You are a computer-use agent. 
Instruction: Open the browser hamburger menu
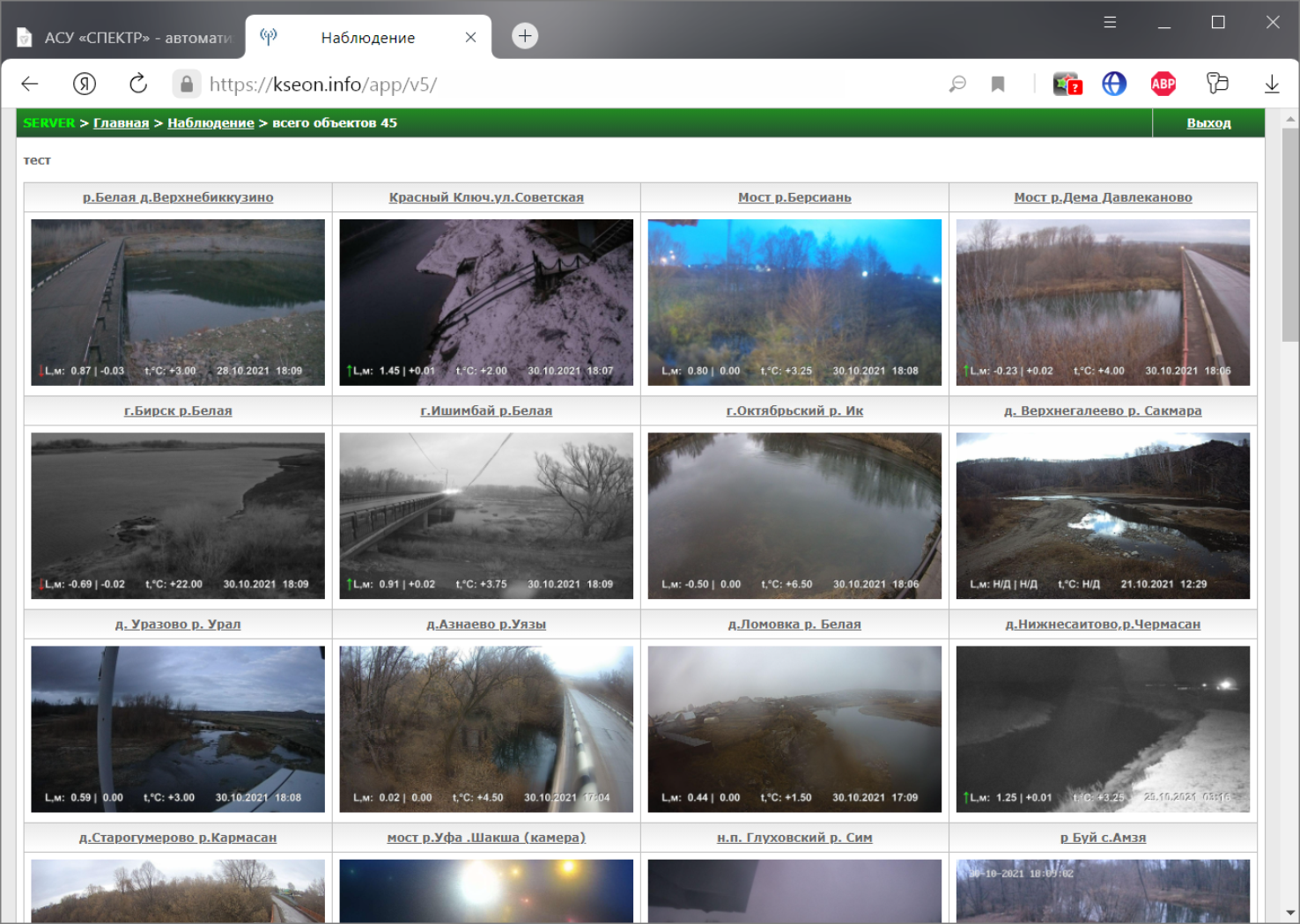[x=1110, y=22]
